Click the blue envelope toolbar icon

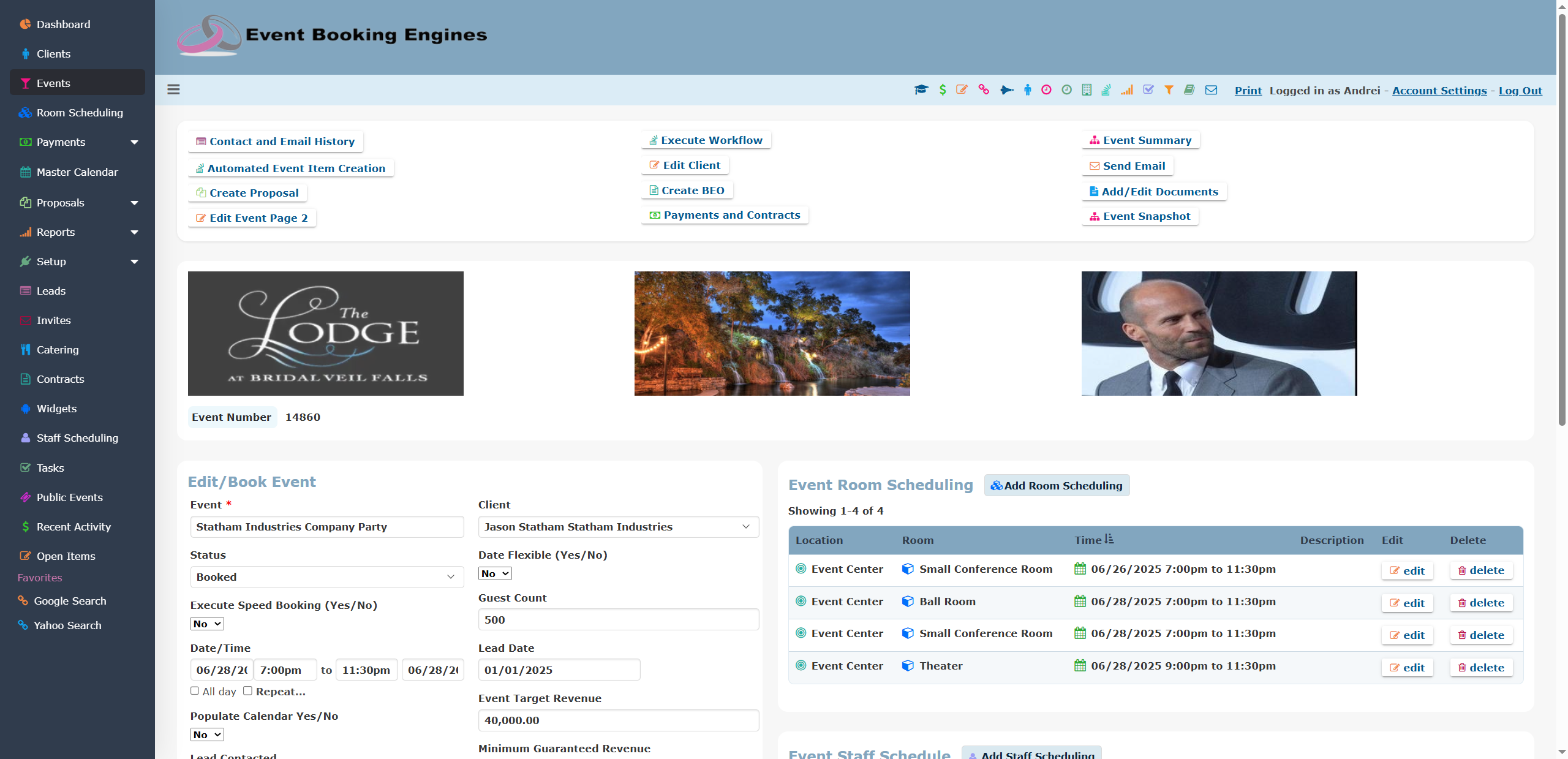click(1211, 90)
